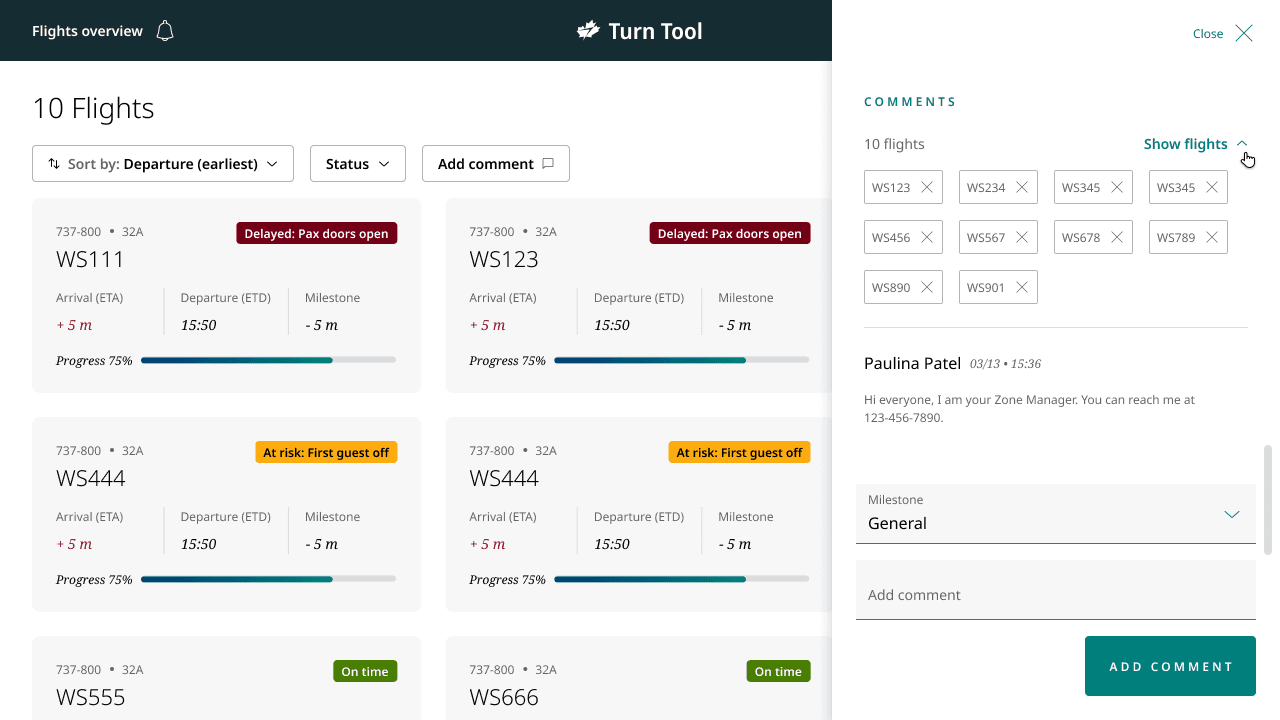
Task: Expand the Milestone General dropdown
Action: pos(1056,514)
